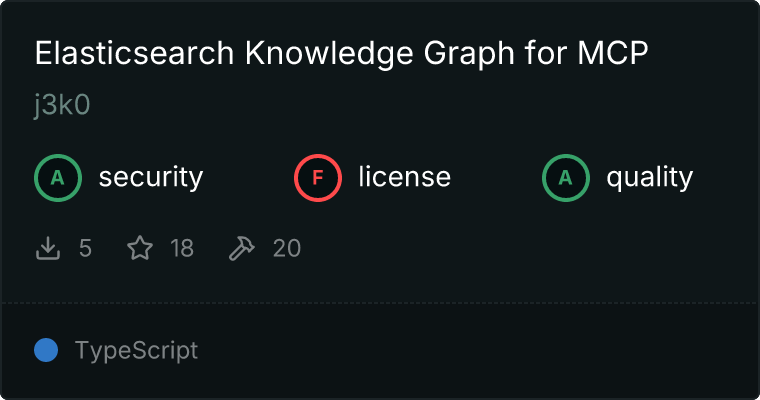Click blank area right of j3k0
Image resolution: width=760 pixels, height=400 pixels.
[x=400, y=106]
